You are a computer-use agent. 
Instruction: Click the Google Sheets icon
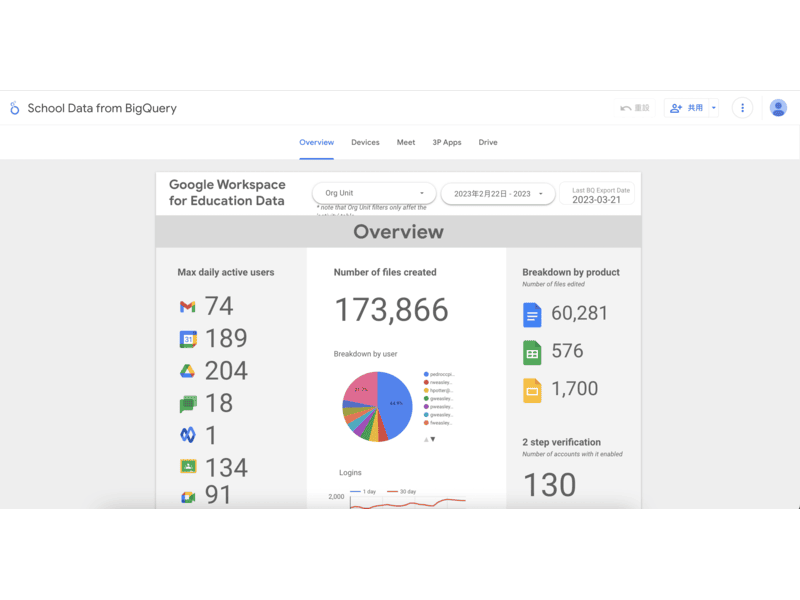[532, 353]
